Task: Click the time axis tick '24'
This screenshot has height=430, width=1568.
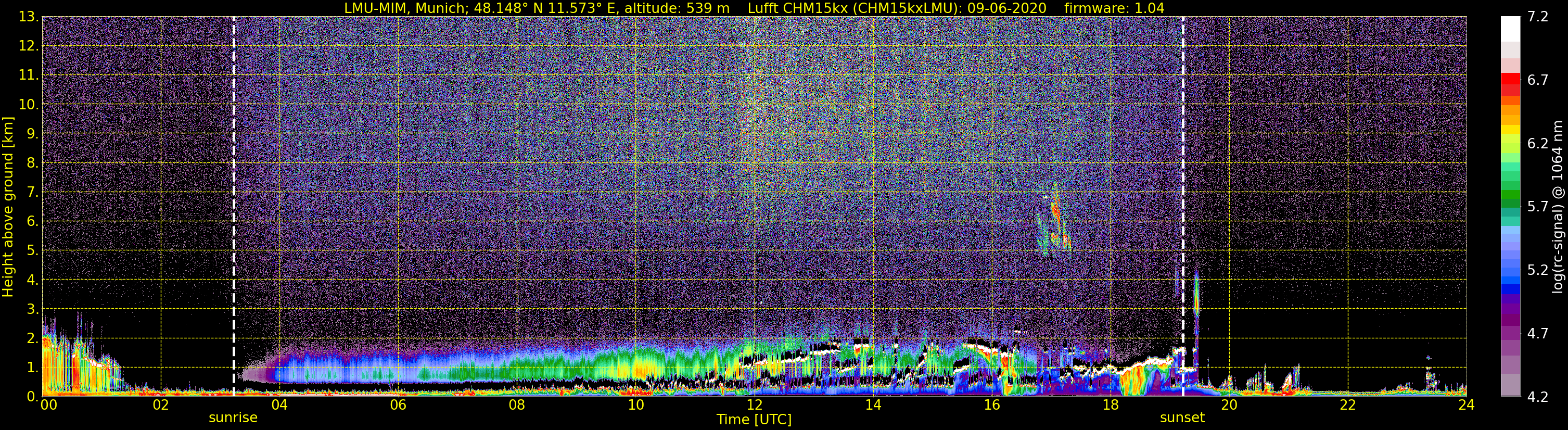Action: click(1467, 406)
